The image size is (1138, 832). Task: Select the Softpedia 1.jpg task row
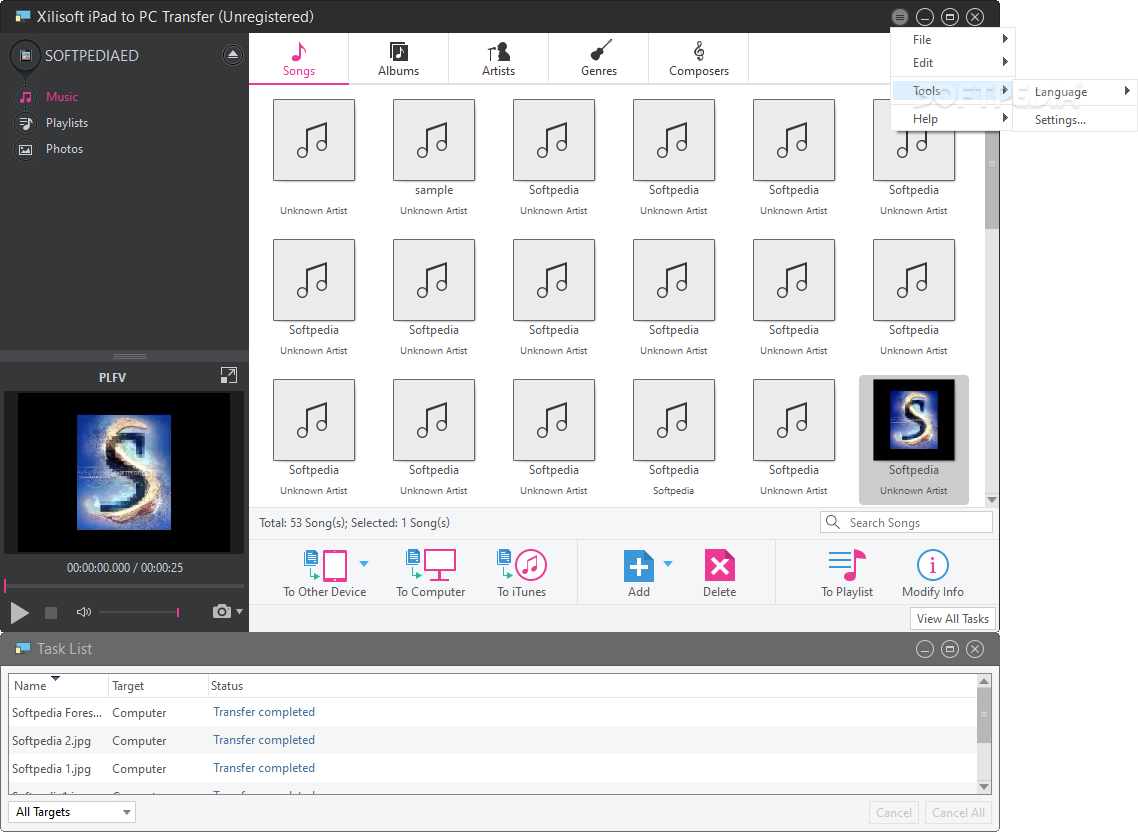(493, 768)
